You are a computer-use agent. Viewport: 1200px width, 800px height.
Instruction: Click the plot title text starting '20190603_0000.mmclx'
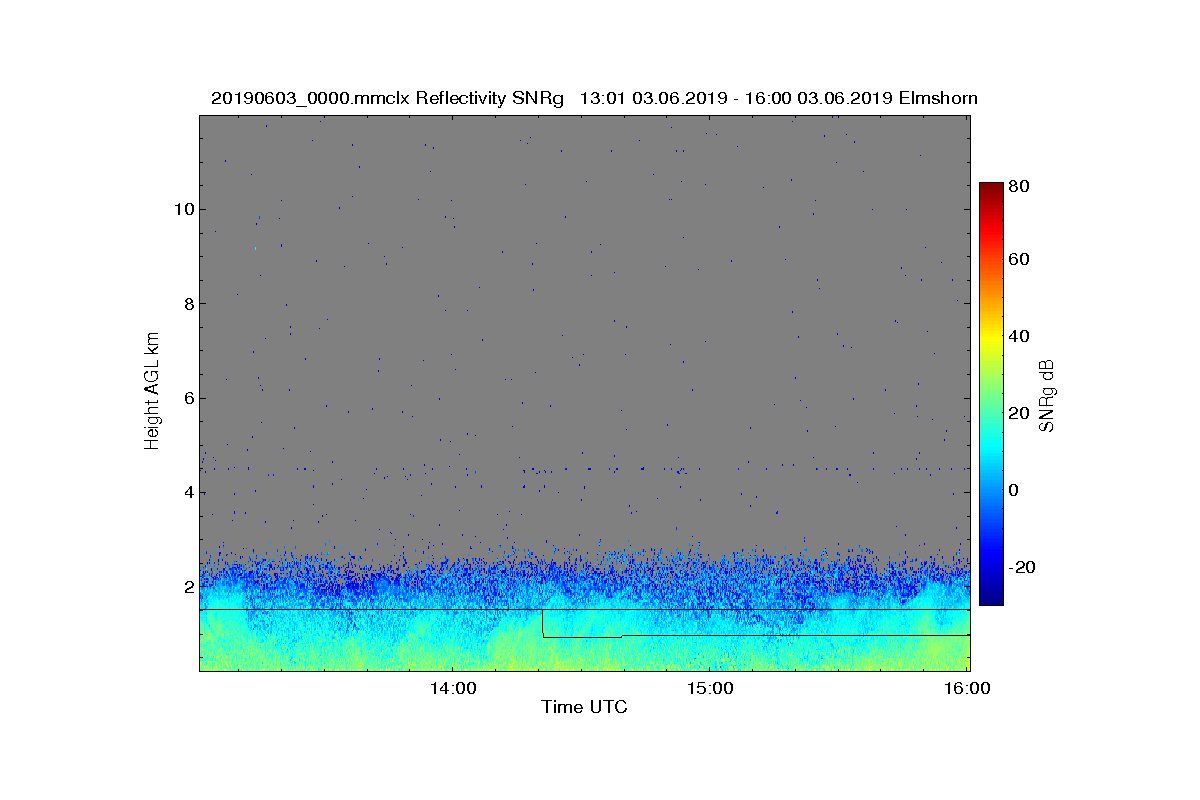click(x=594, y=98)
